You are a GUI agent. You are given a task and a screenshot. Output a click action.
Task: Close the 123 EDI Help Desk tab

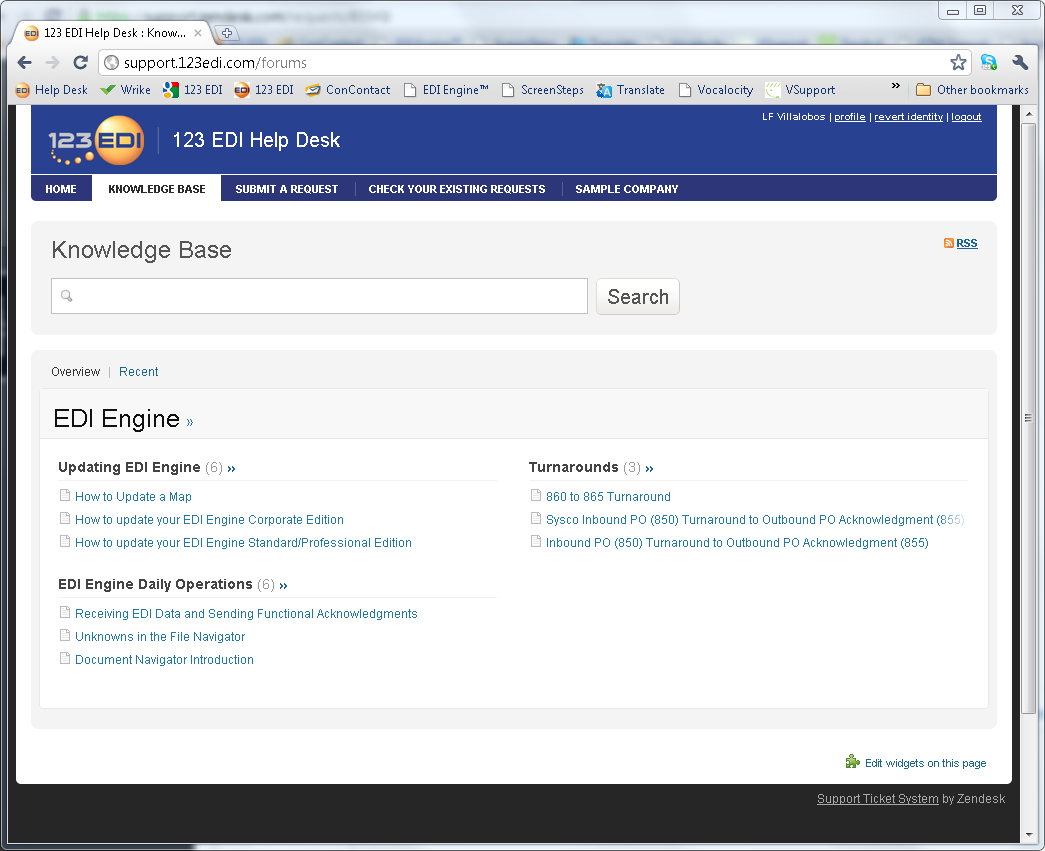click(x=198, y=33)
